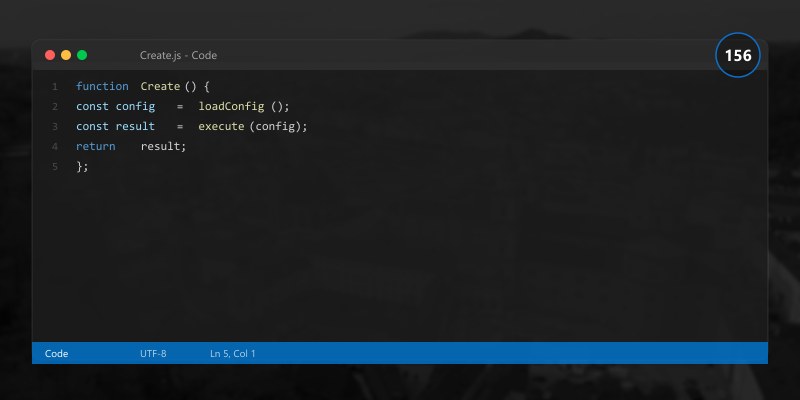800x400 pixels.
Task: Select the Create.js - Code window title
Action: pyautogui.click(x=179, y=55)
